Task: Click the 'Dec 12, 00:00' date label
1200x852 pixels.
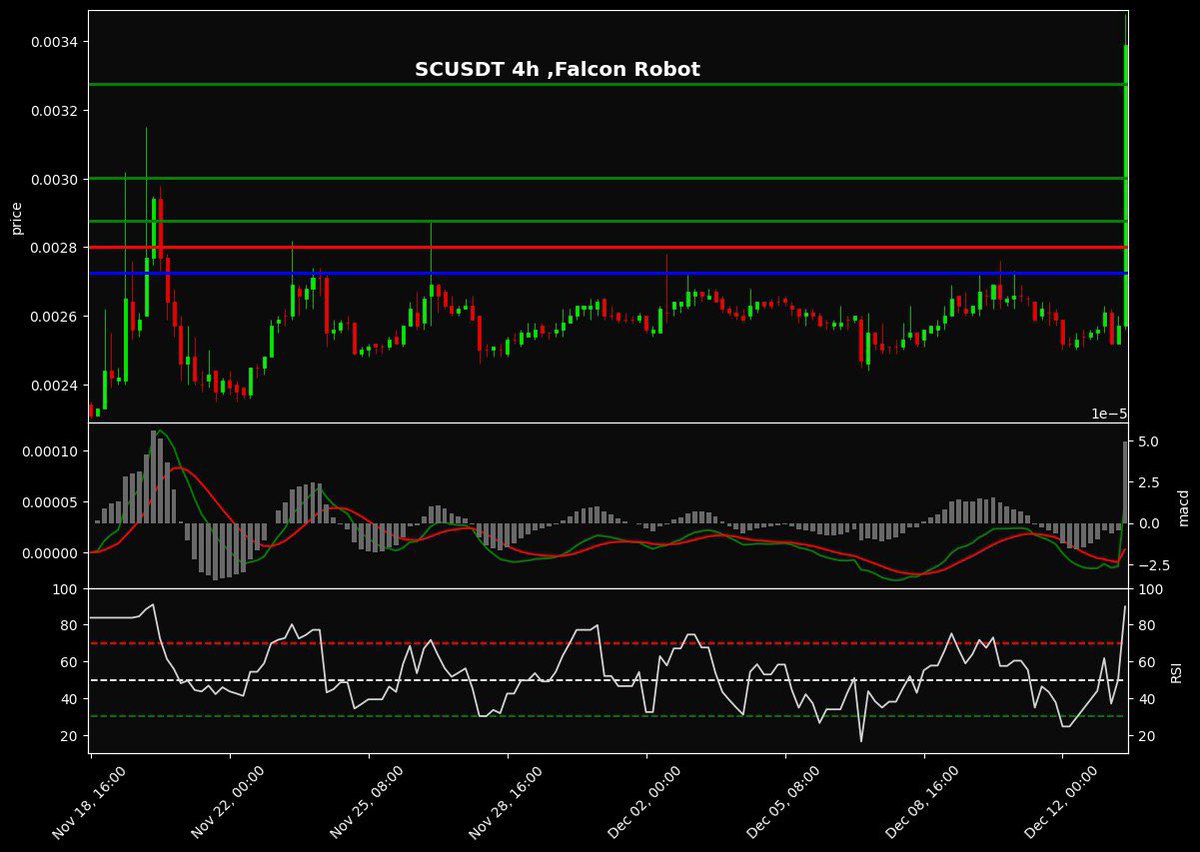Action: pos(1061,802)
